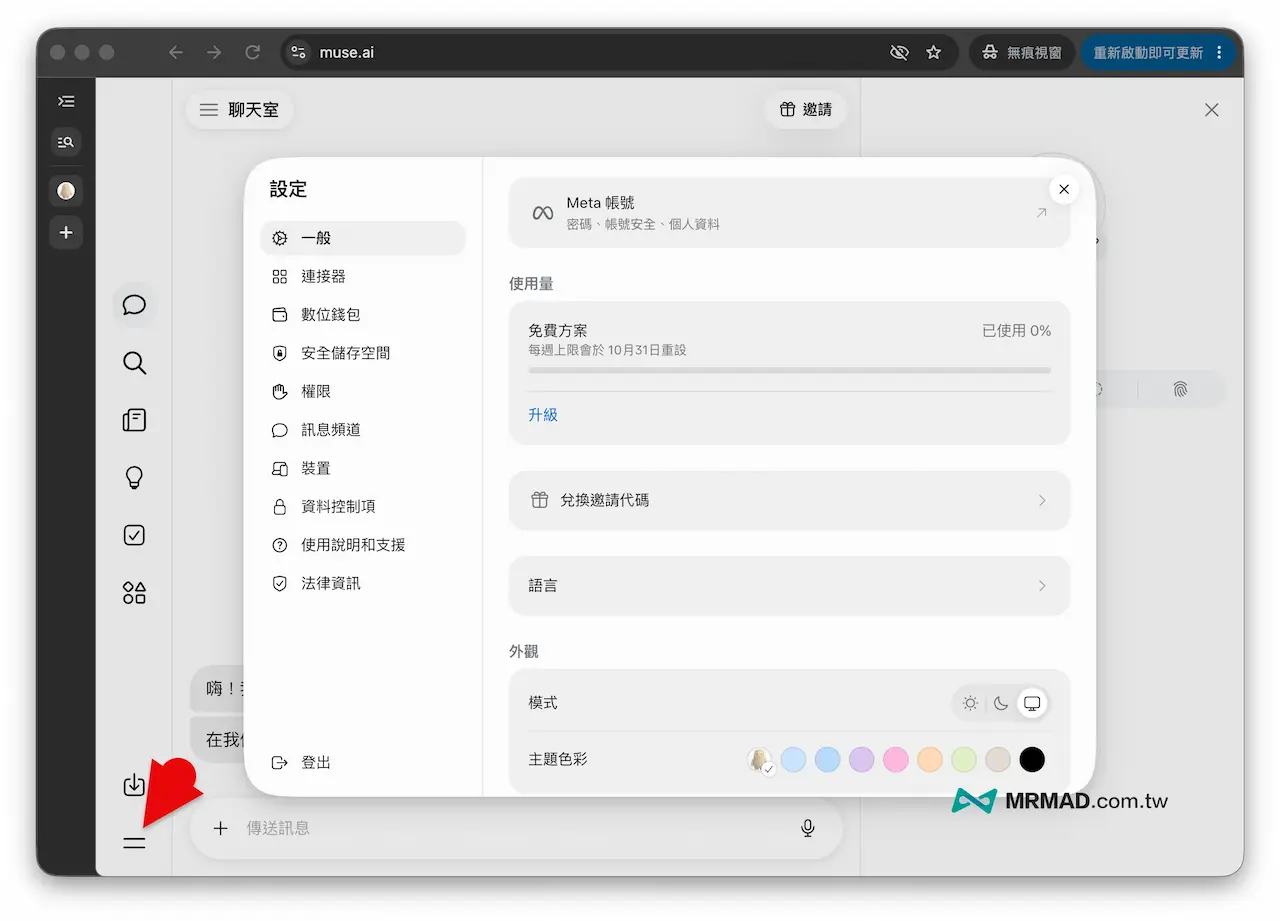Switch to the 連接器 settings section
1280x921 pixels.
click(363, 276)
